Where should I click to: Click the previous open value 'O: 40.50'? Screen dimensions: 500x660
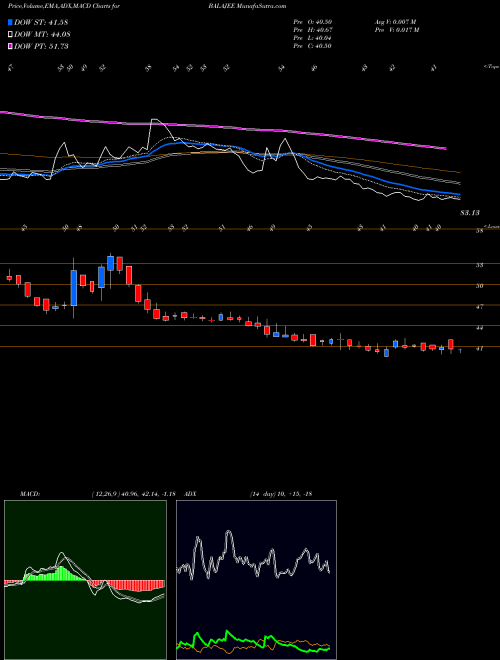[318, 21]
